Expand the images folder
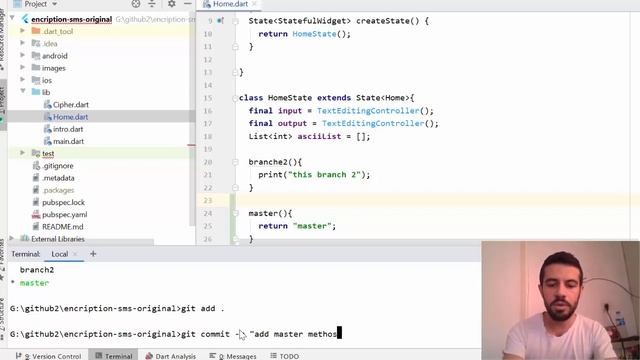 point(23,68)
